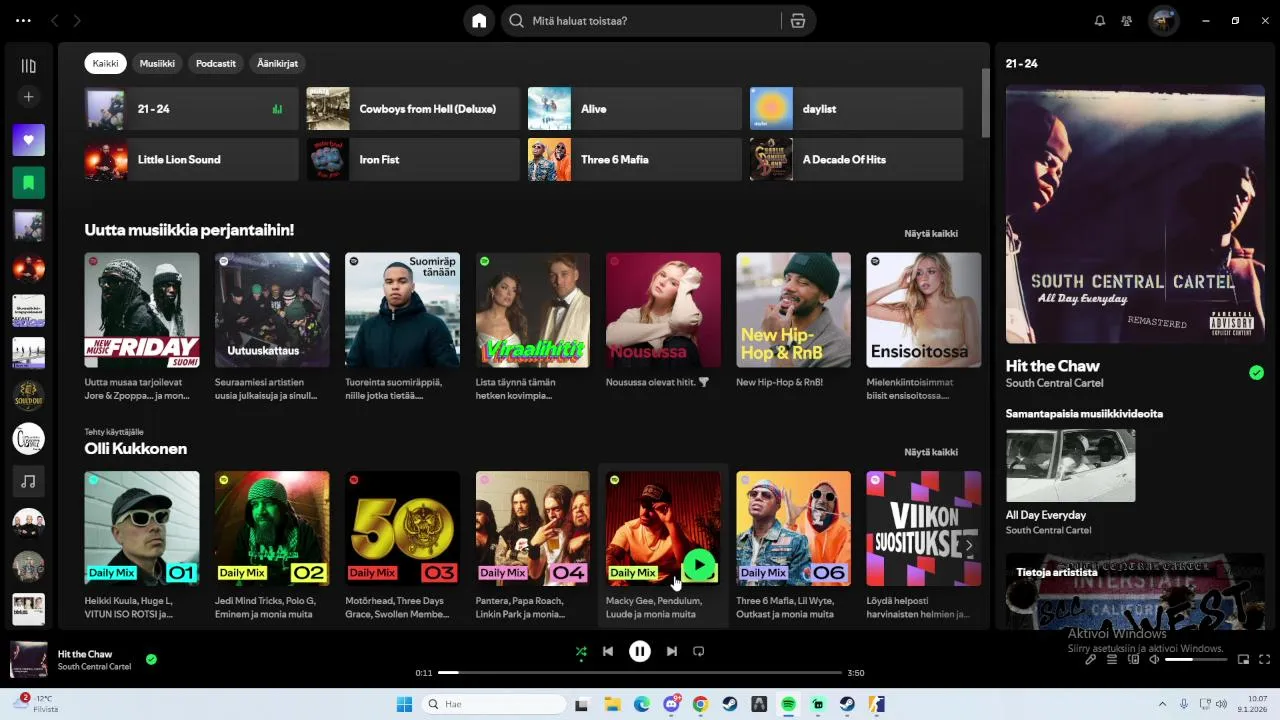
Task: Play Daily Mix 05 with the green button
Action: [699, 566]
